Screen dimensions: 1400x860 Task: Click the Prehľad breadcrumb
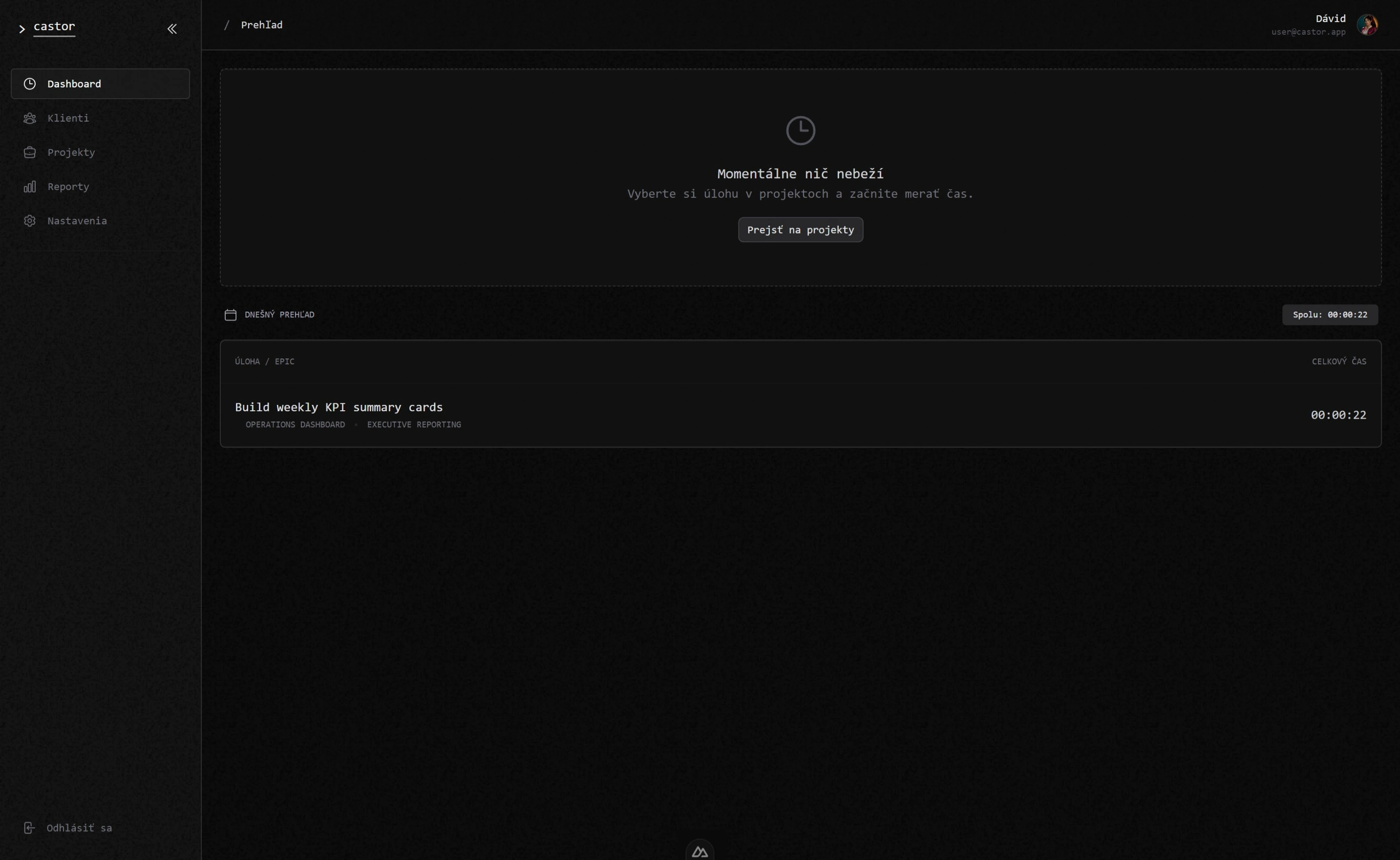(262, 25)
